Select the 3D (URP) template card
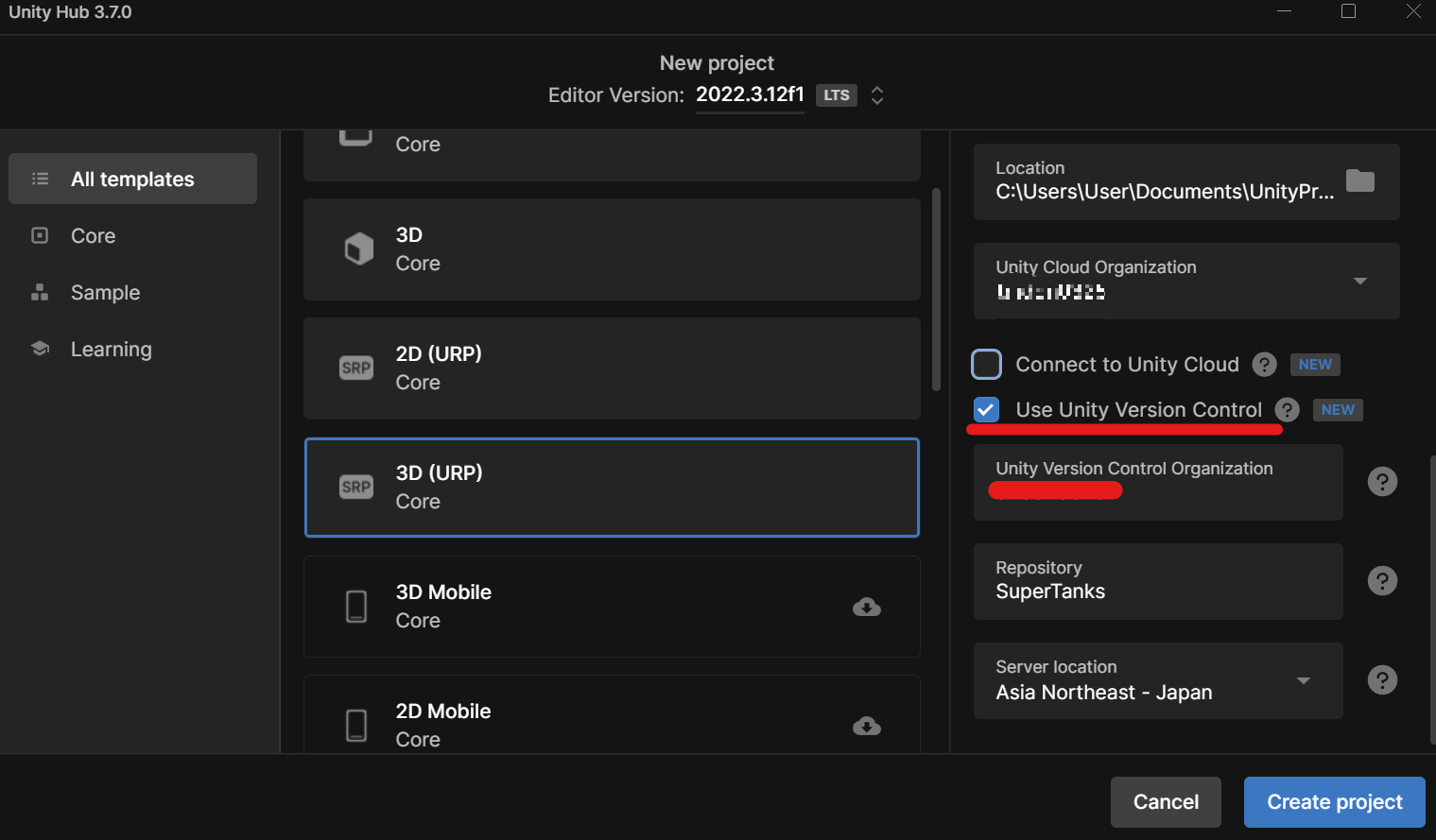Viewport: 1436px width, 840px height. point(612,488)
